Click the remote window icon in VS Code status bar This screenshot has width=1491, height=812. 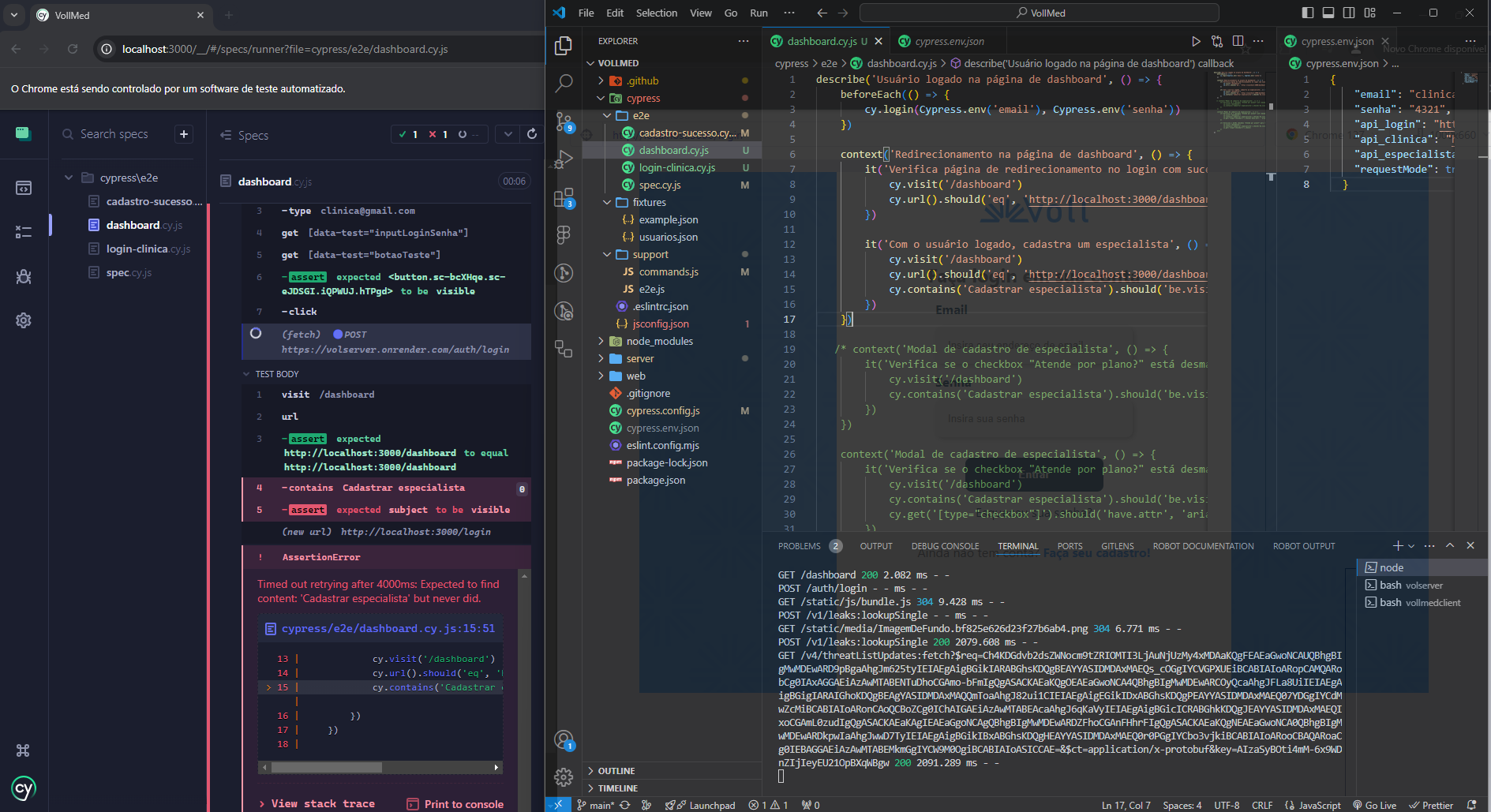558,805
